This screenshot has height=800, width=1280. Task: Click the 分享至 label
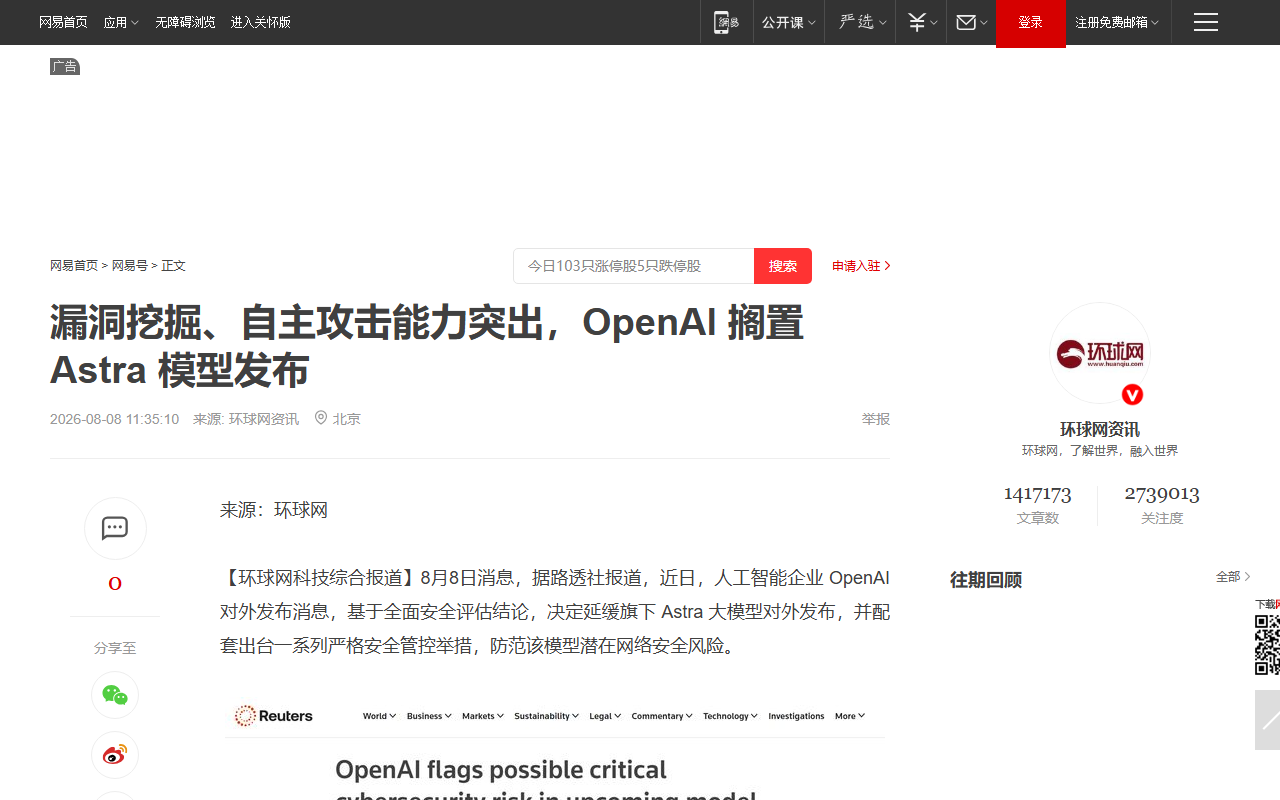tap(115, 648)
